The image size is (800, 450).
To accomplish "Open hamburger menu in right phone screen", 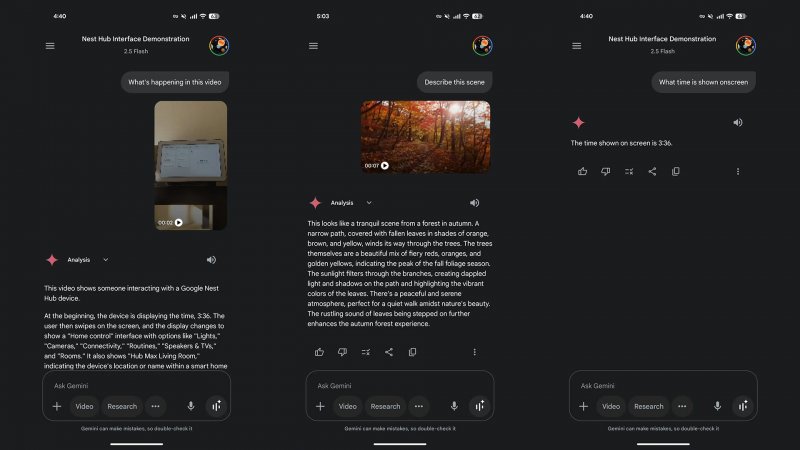I will tap(577, 46).
